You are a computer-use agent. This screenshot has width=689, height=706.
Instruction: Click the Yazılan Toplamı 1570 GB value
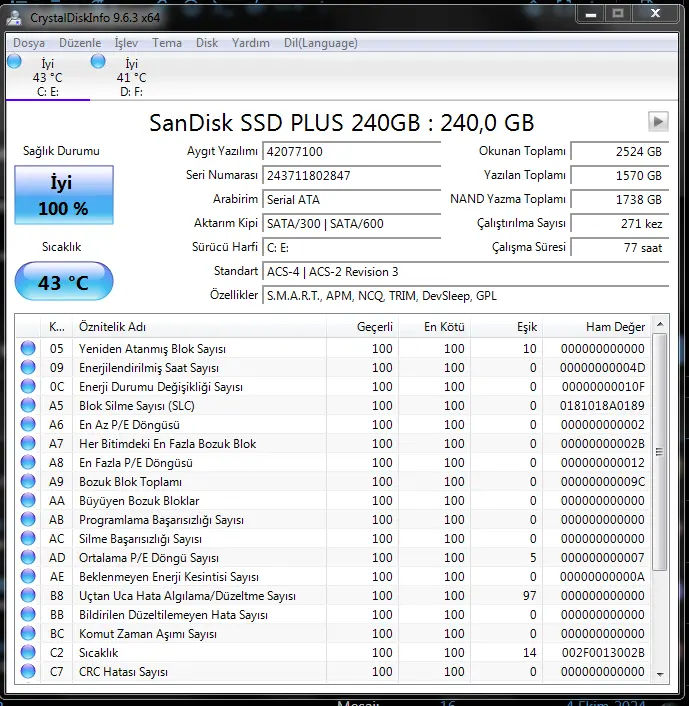coord(620,176)
